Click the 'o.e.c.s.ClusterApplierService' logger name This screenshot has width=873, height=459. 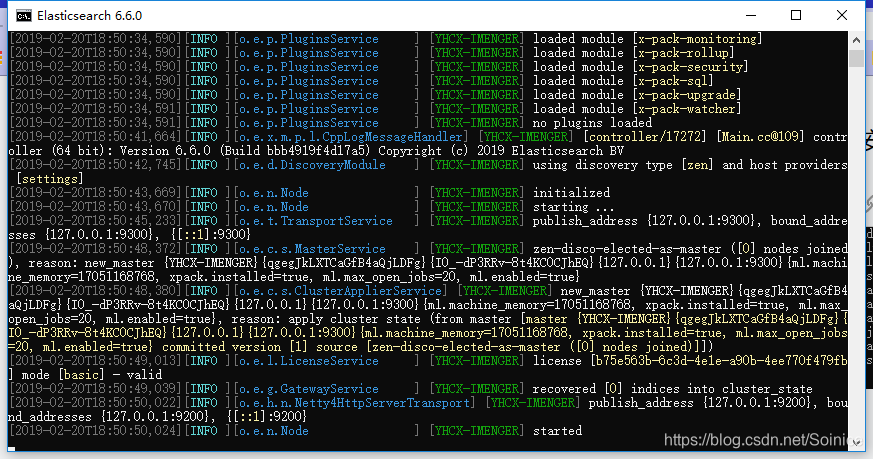tap(340, 291)
